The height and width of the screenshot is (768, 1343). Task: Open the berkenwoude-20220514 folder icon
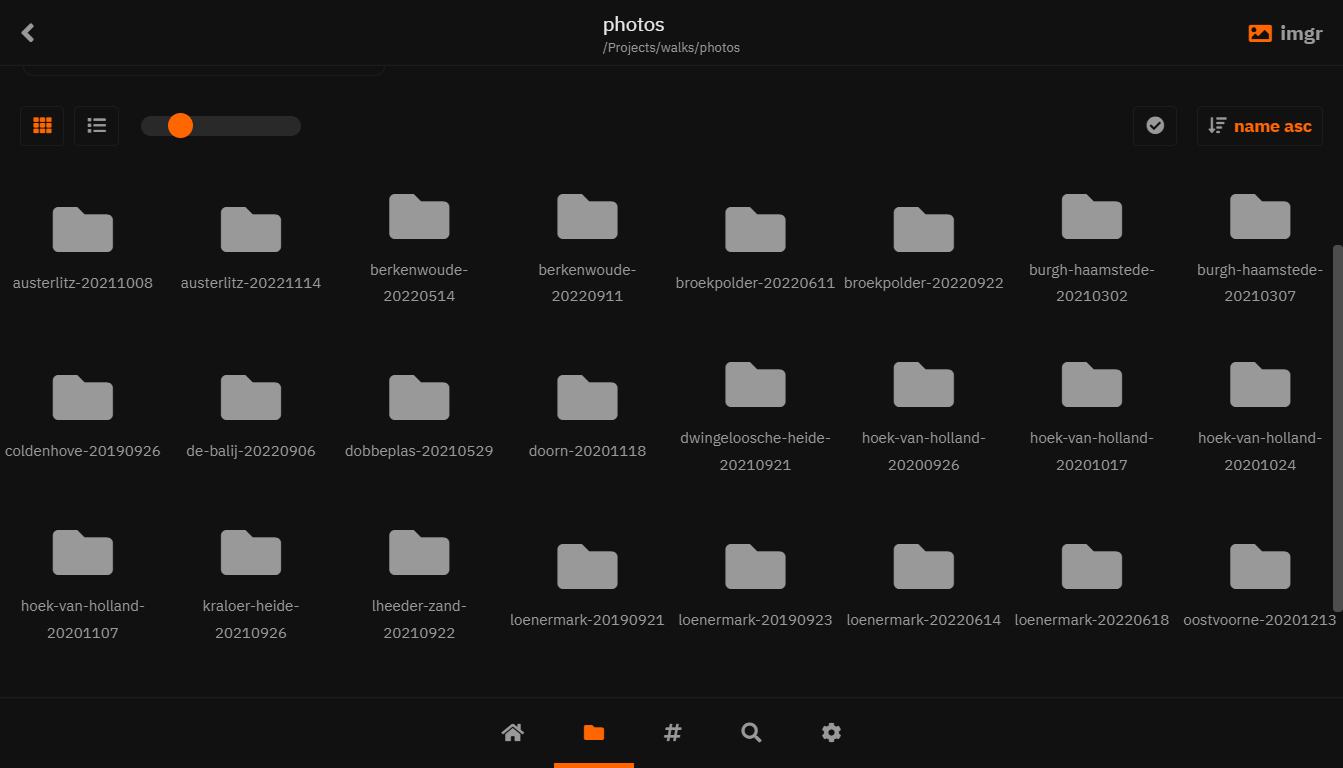[x=419, y=216]
